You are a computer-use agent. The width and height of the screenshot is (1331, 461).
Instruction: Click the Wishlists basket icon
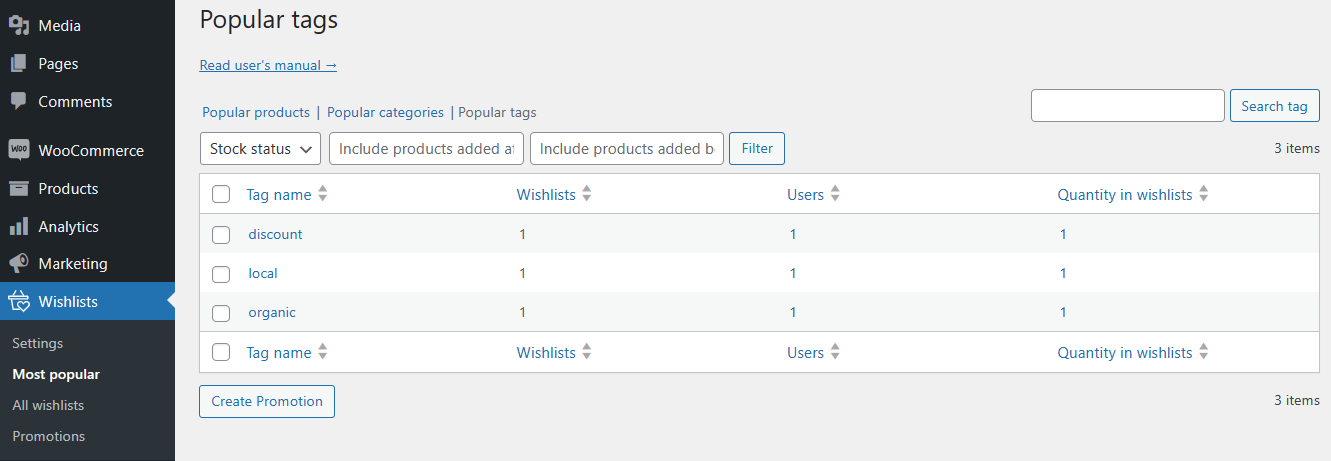[18, 301]
